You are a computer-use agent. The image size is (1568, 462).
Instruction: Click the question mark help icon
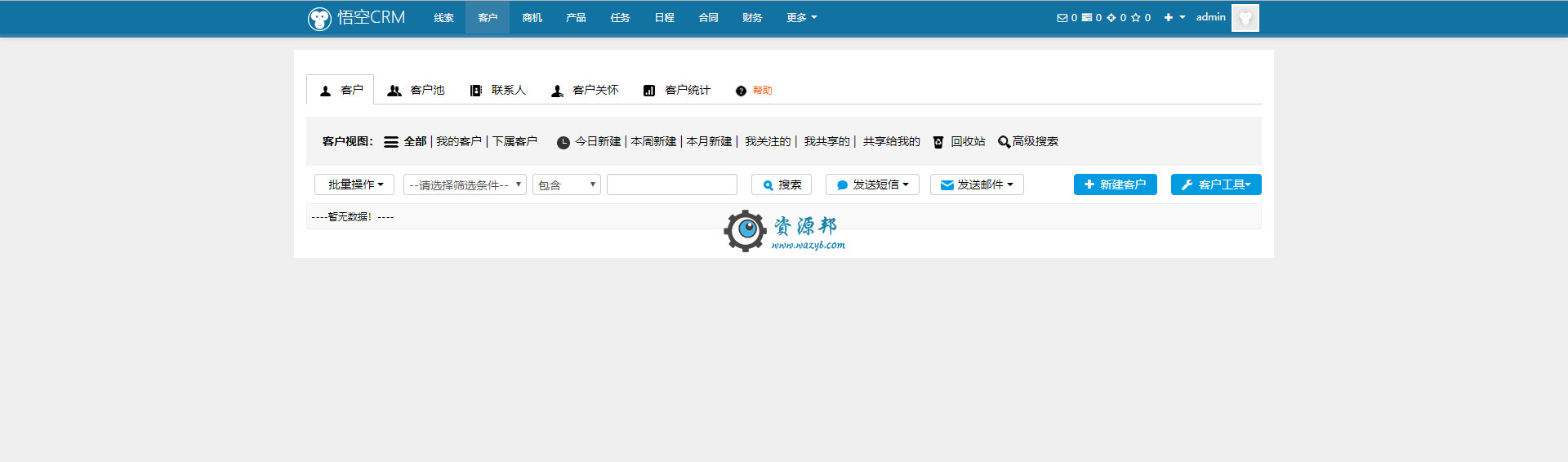click(741, 91)
